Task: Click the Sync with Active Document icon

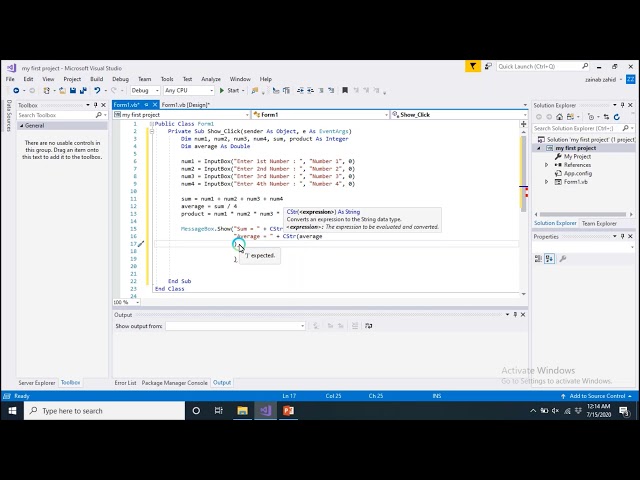Action: (x=607, y=117)
